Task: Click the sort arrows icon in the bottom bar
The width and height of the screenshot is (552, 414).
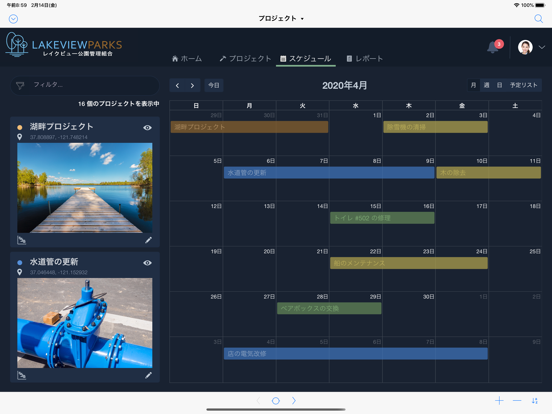Action: tap(534, 401)
